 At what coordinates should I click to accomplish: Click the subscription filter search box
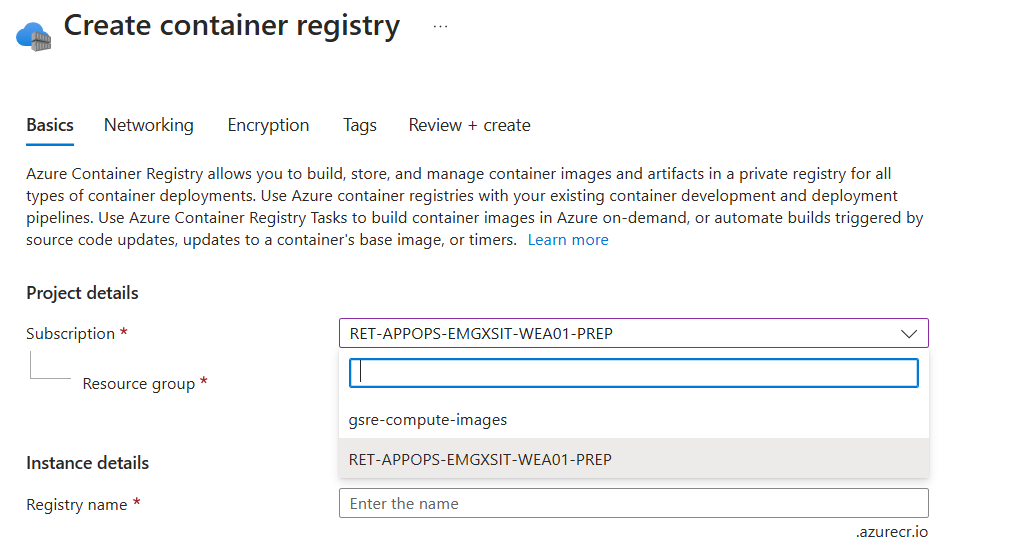tap(633, 373)
